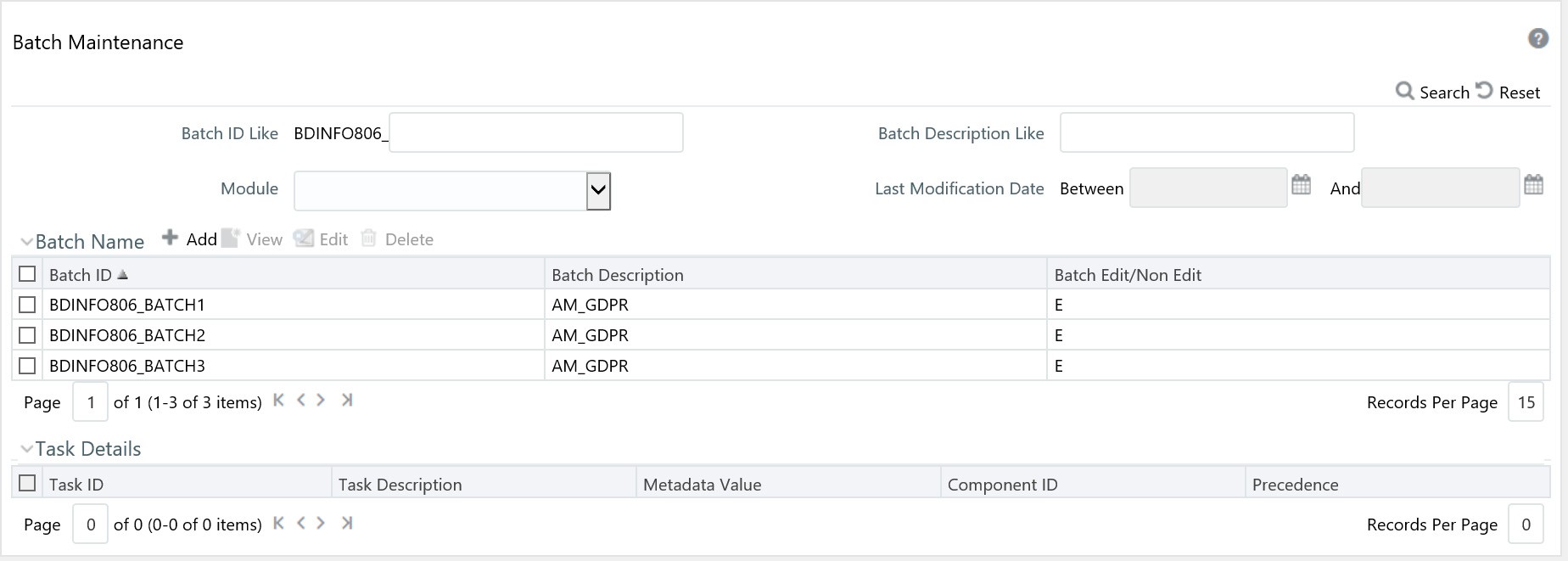Screen dimensions: 1568x561
Task: Open the Module dropdown
Action: (x=598, y=190)
